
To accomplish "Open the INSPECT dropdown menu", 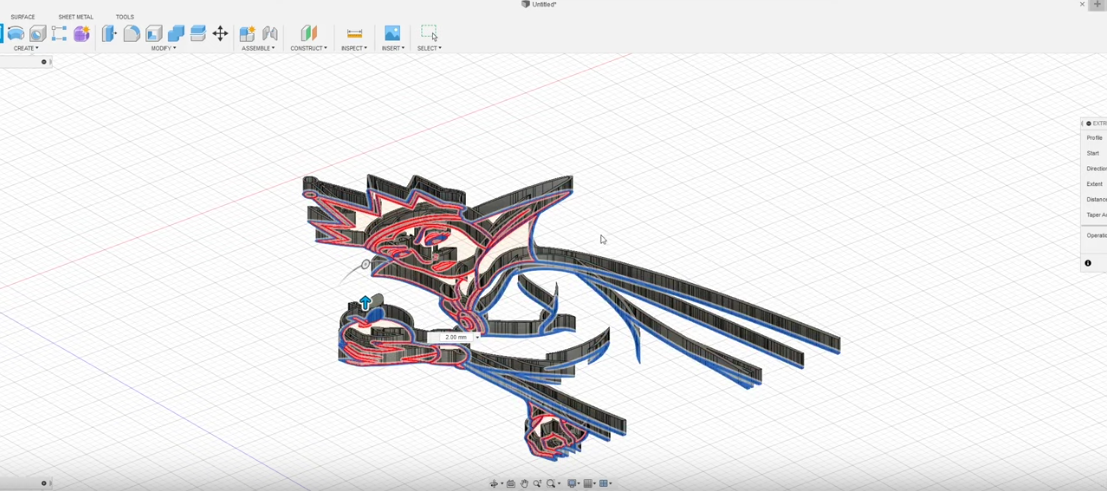I will pyautogui.click(x=354, y=48).
